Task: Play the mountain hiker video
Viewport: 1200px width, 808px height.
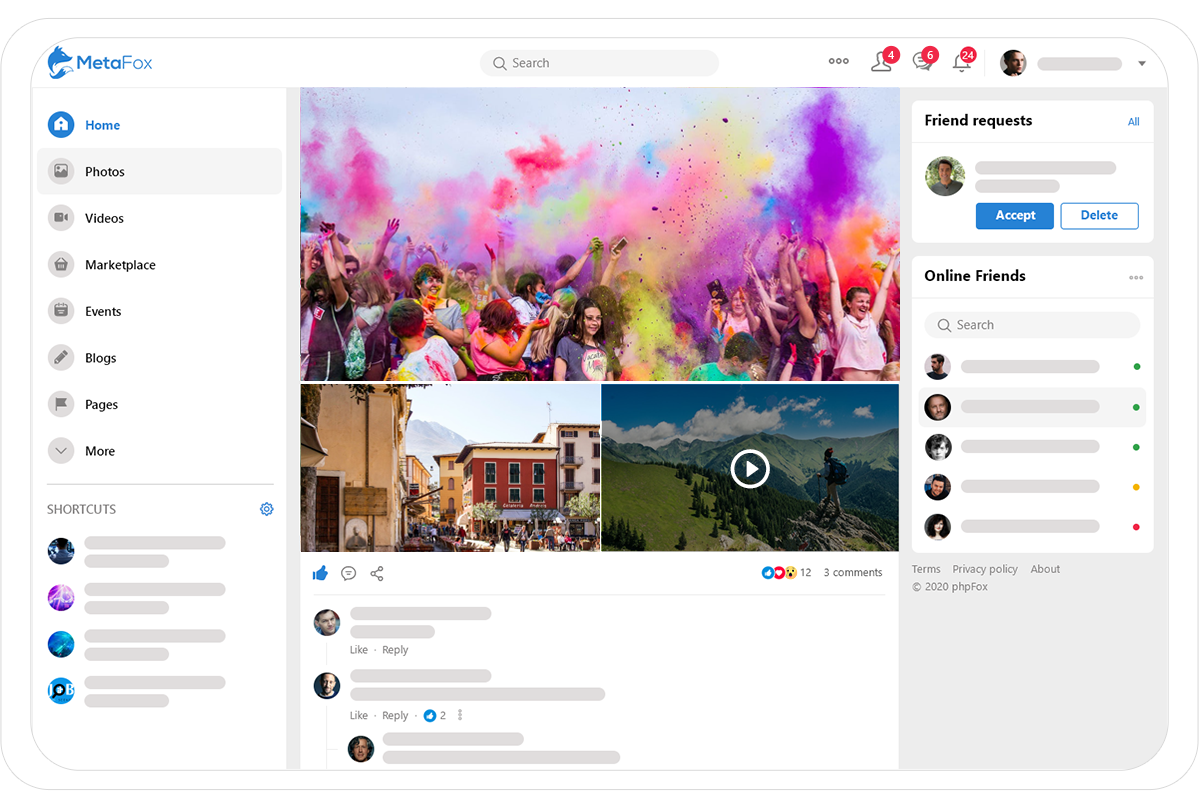Action: (x=749, y=468)
